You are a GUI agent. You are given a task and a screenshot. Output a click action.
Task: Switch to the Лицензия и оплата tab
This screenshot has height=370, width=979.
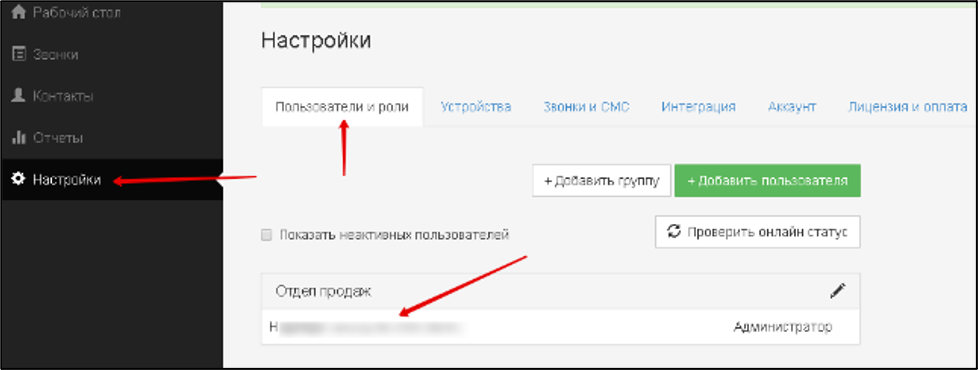(x=908, y=107)
